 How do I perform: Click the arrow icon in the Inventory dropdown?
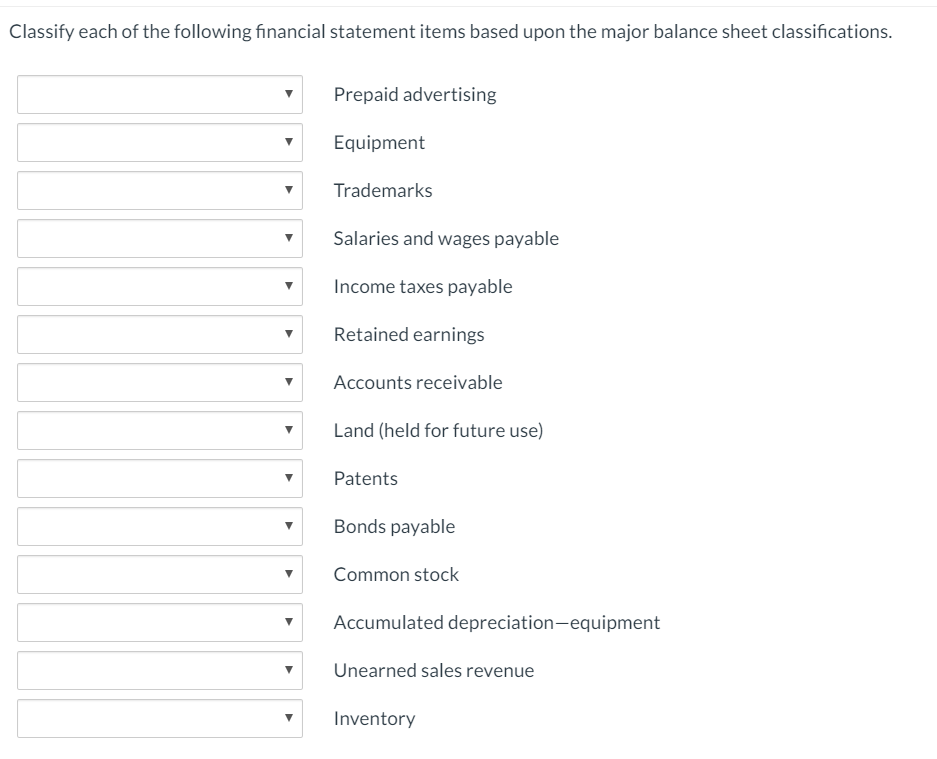(289, 718)
